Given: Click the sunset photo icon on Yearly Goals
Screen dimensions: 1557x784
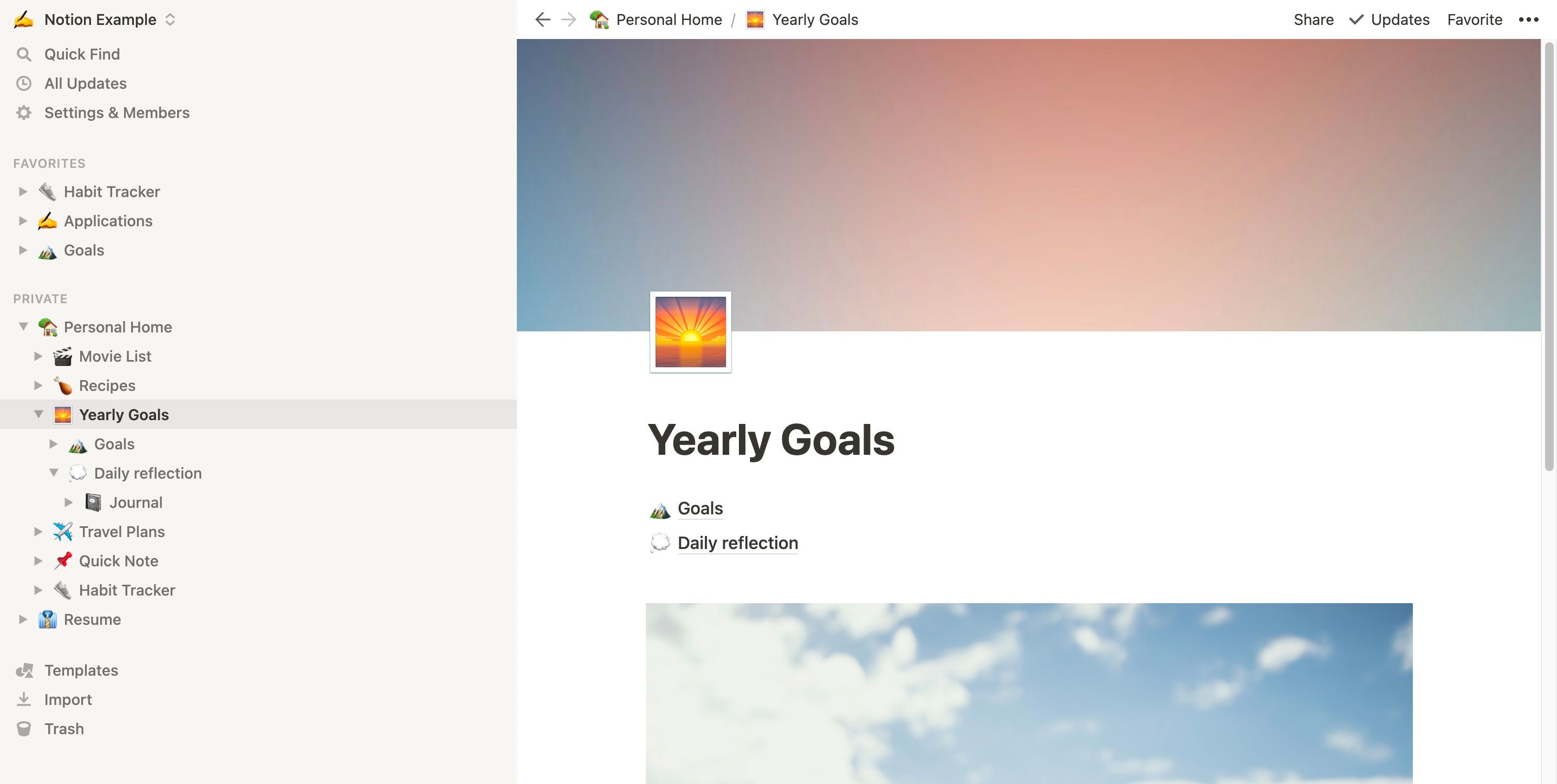Looking at the screenshot, I should click(690, 332).
